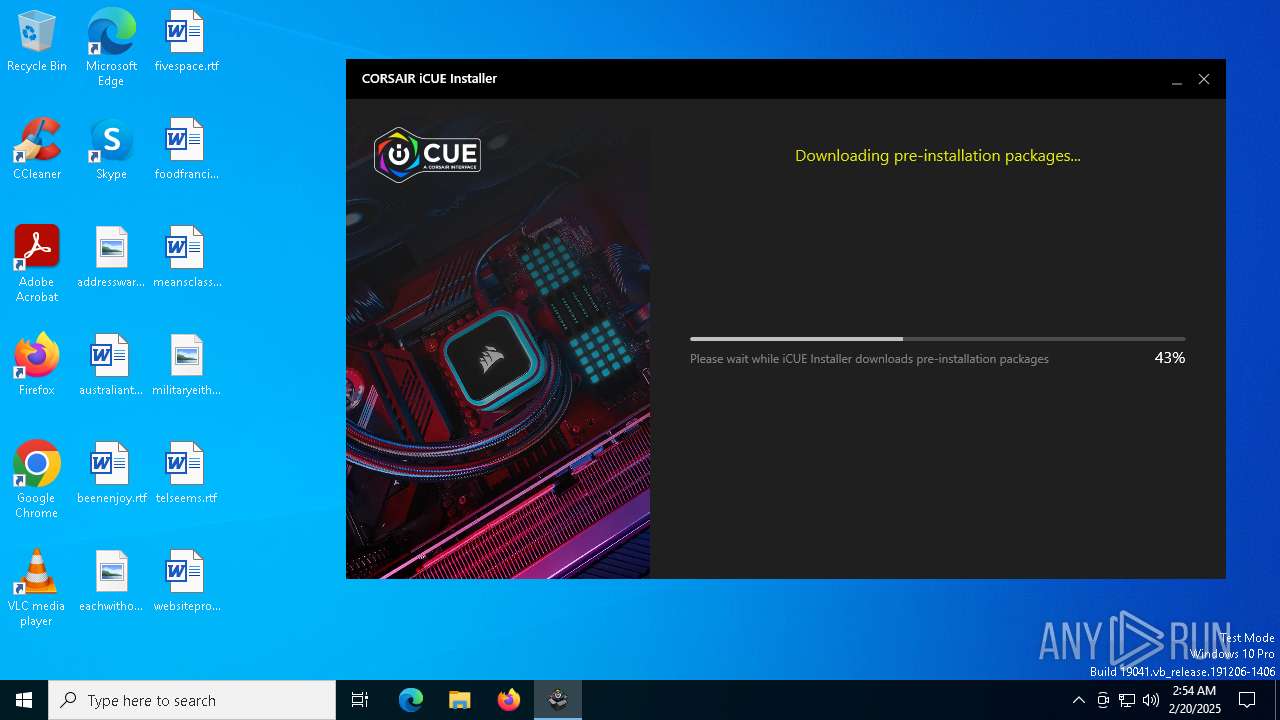Screen dimensions: 1280x720
Task: Open Task View in the taskbar
Action: tap(360, 700)
